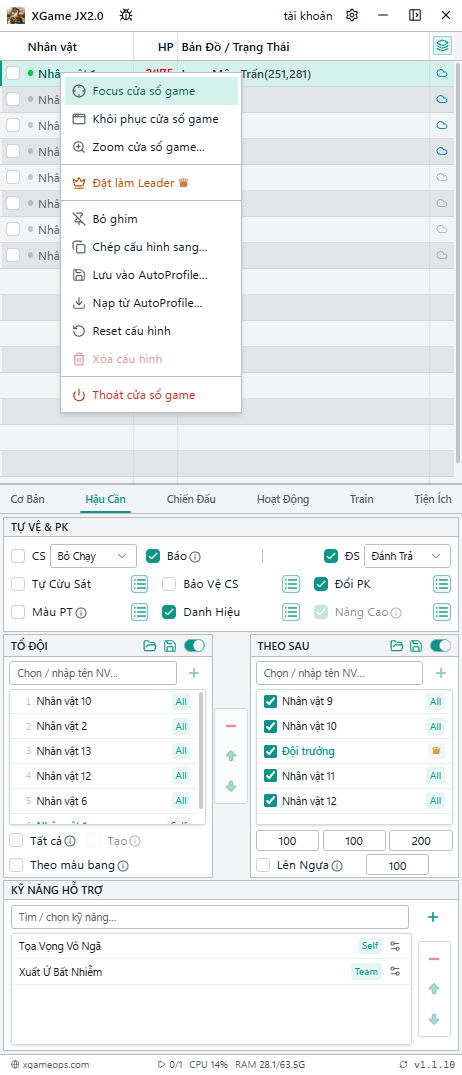This screenshot has height=1075, width=462.
Task: Toggle the side panel layout icon
Action: (415, 15)
